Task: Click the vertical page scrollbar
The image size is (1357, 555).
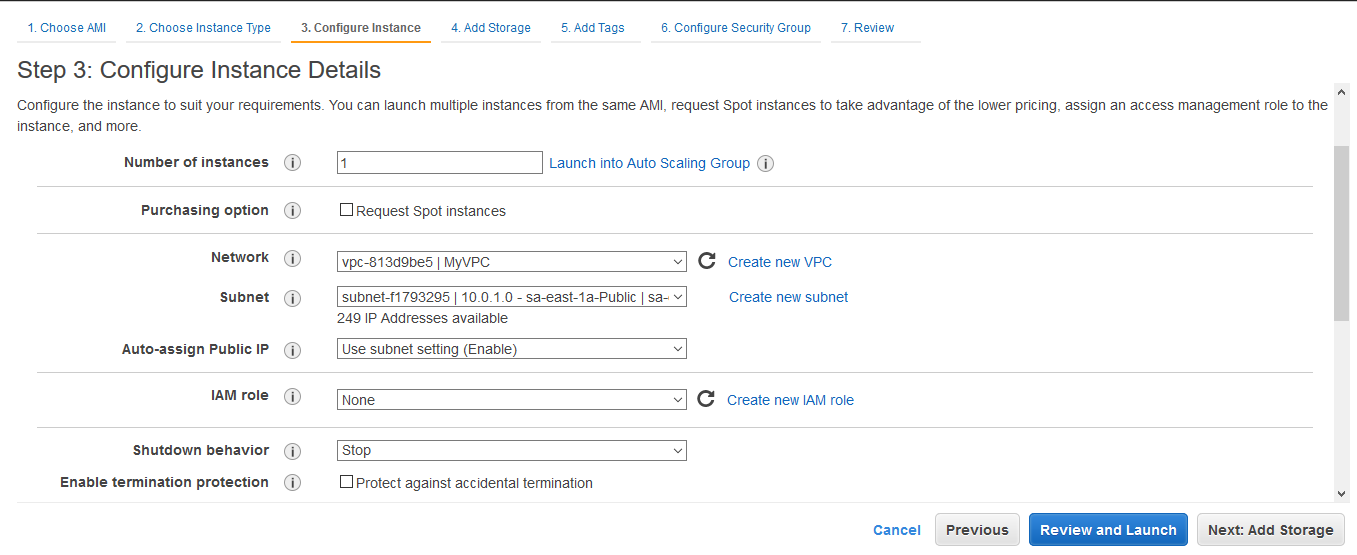Action: click(1341, 232)
